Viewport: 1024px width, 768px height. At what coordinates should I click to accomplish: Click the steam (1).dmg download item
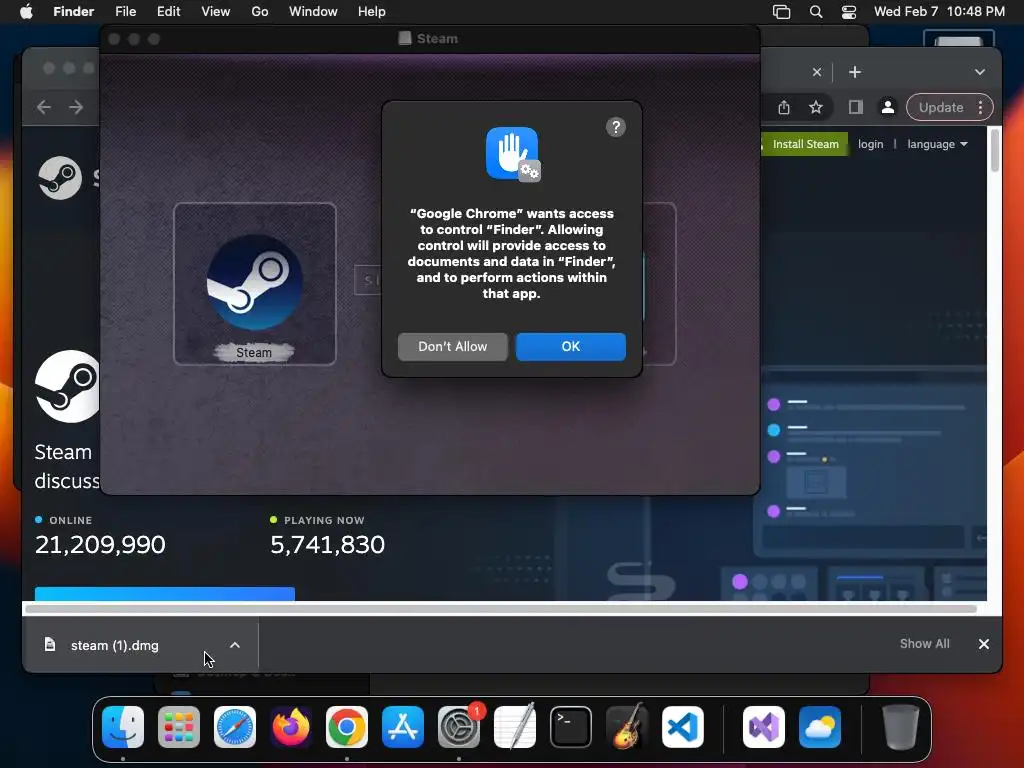[114, 645]
